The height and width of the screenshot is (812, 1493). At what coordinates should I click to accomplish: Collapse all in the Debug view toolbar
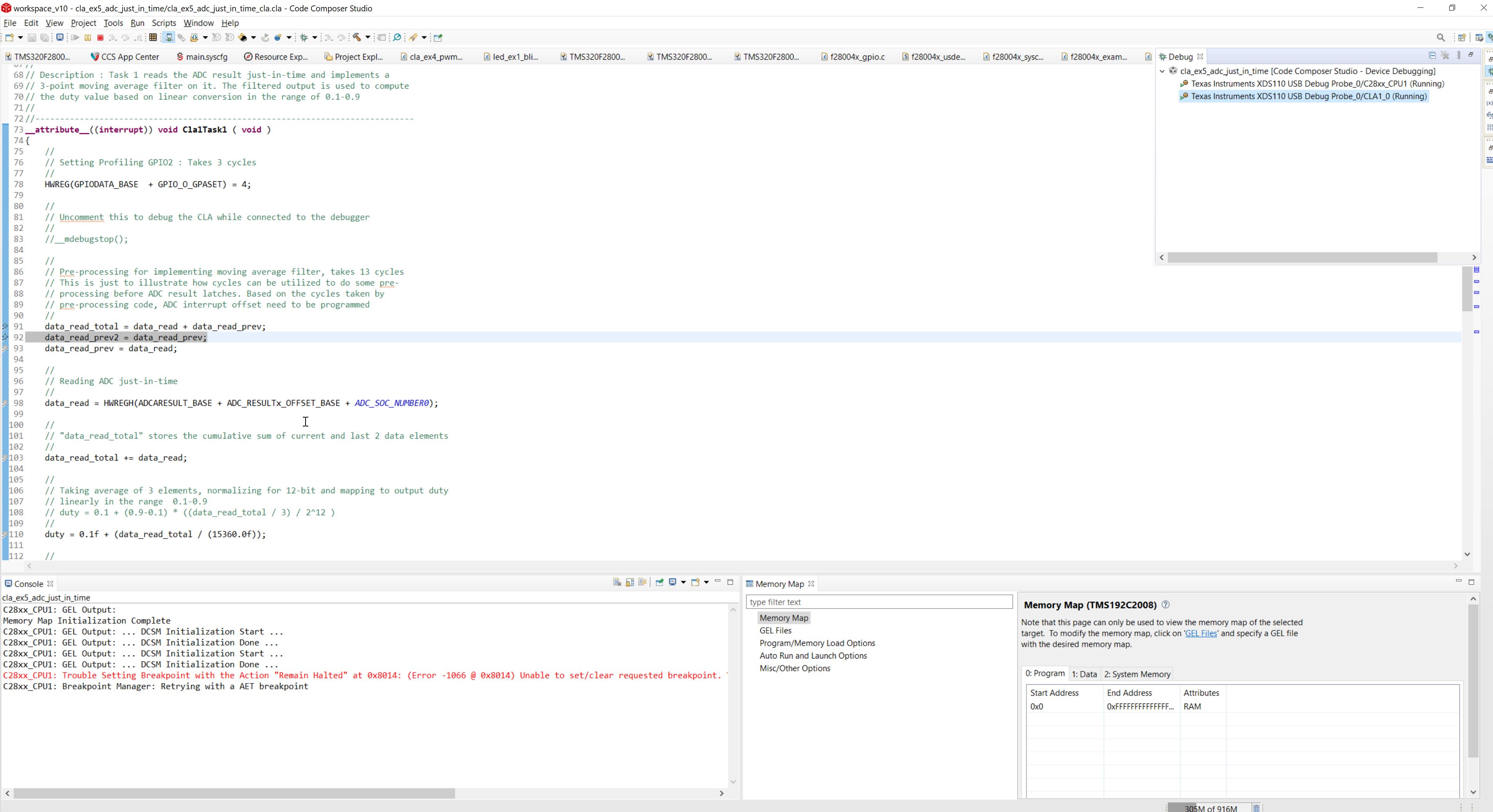coord(1432,55)
